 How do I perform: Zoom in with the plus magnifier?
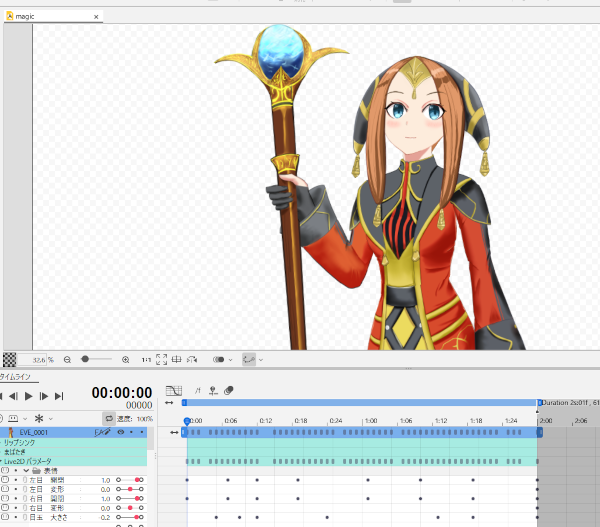125,360
